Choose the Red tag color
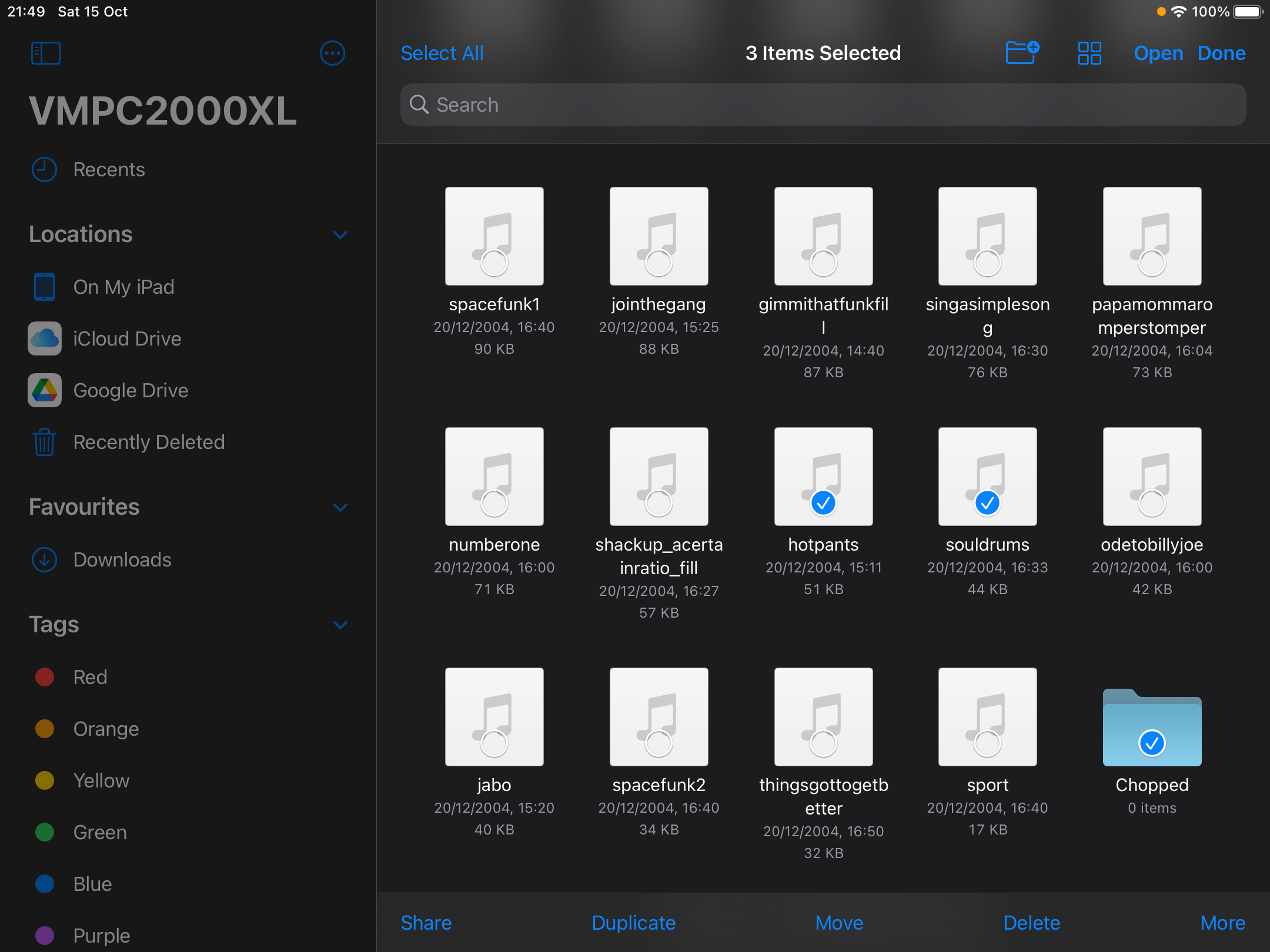 pyautogui.click(x=89, y=677)
